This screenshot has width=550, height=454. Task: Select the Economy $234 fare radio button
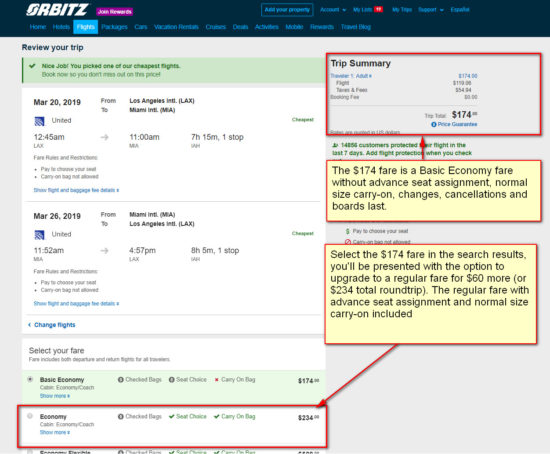click(30, 416)
